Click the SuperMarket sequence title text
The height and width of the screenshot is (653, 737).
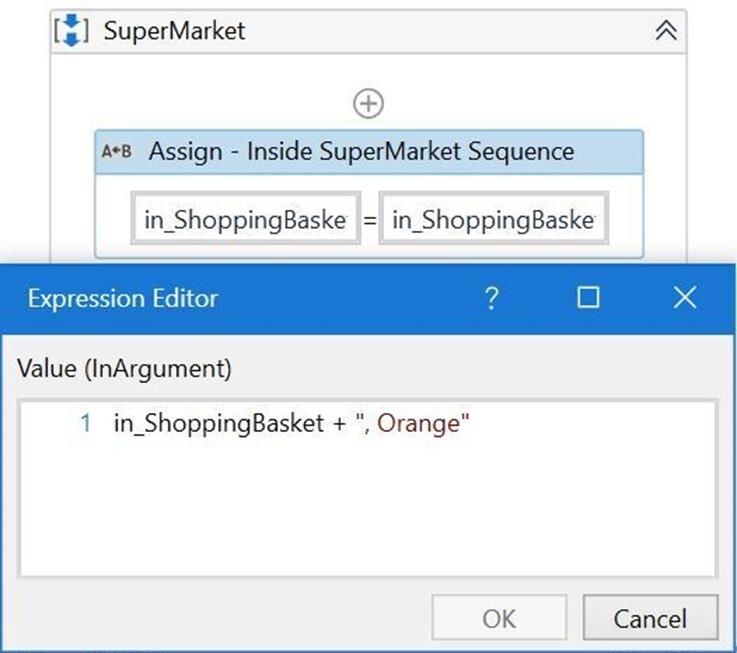coord(174,31)
